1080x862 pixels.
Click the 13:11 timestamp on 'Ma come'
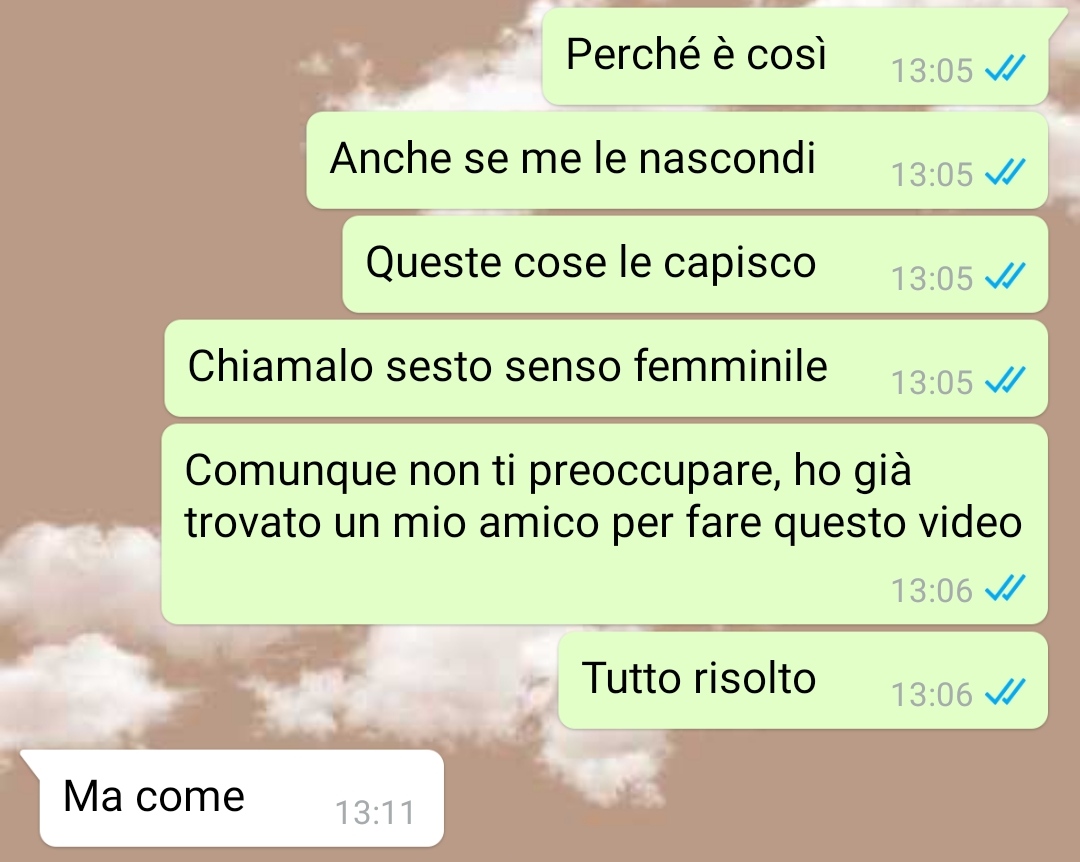coord(375,813)
